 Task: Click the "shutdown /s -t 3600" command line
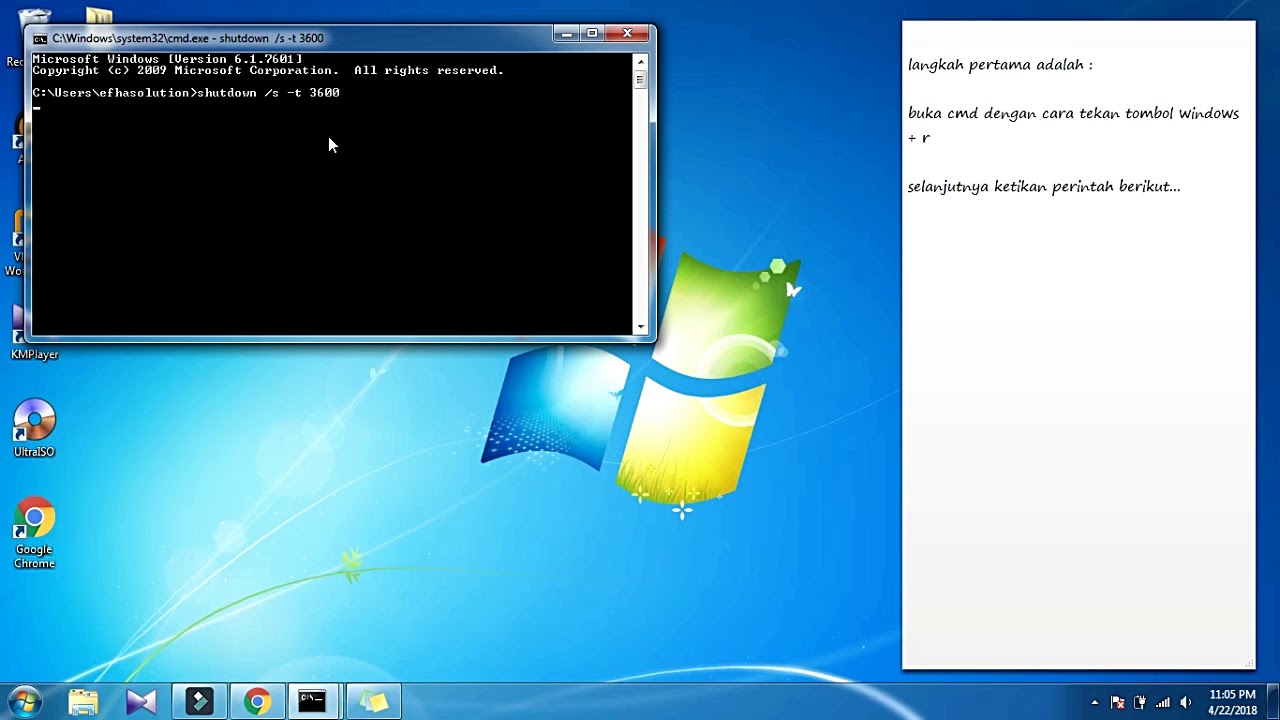point(186,92)
